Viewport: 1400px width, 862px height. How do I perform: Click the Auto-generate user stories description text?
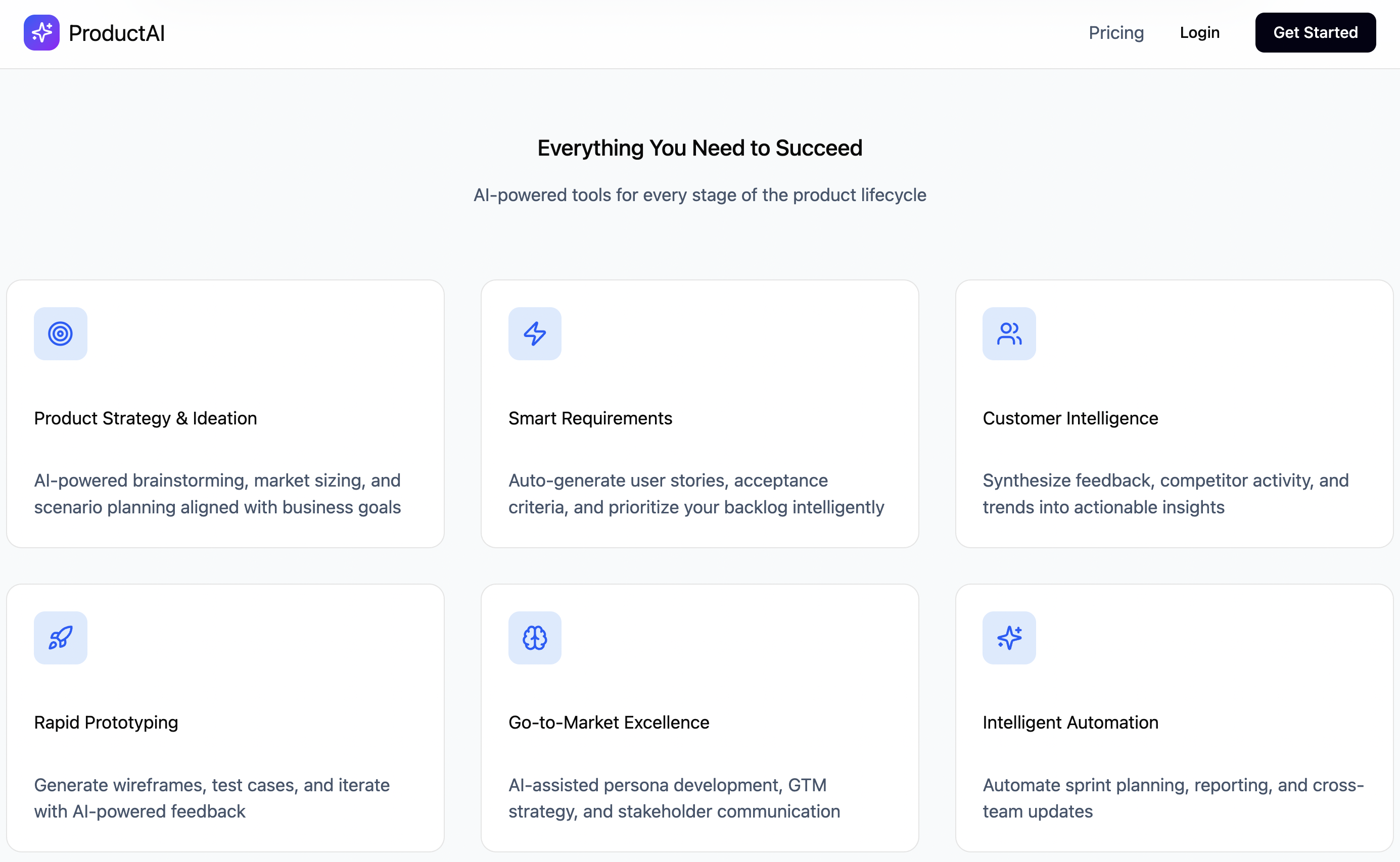coord(696,493)
